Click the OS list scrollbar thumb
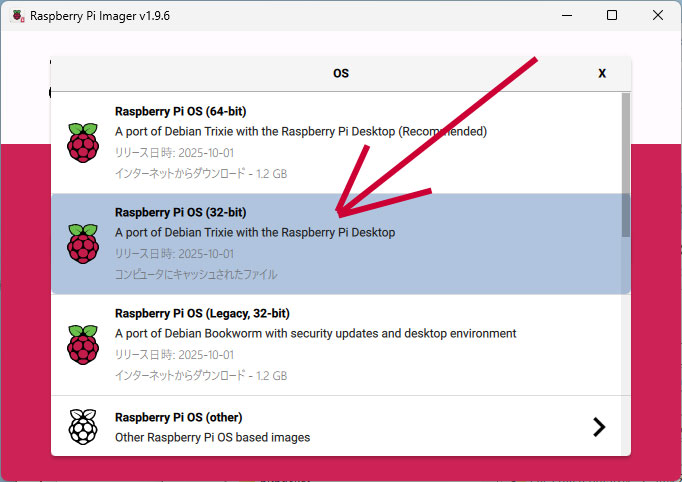The height and width of the screenshot is (482, 682). (x=626, y=165)
